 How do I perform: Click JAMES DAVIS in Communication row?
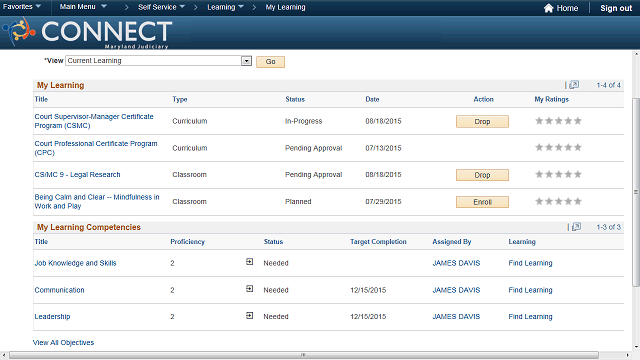pyautogui.click(x=456, y=290)
